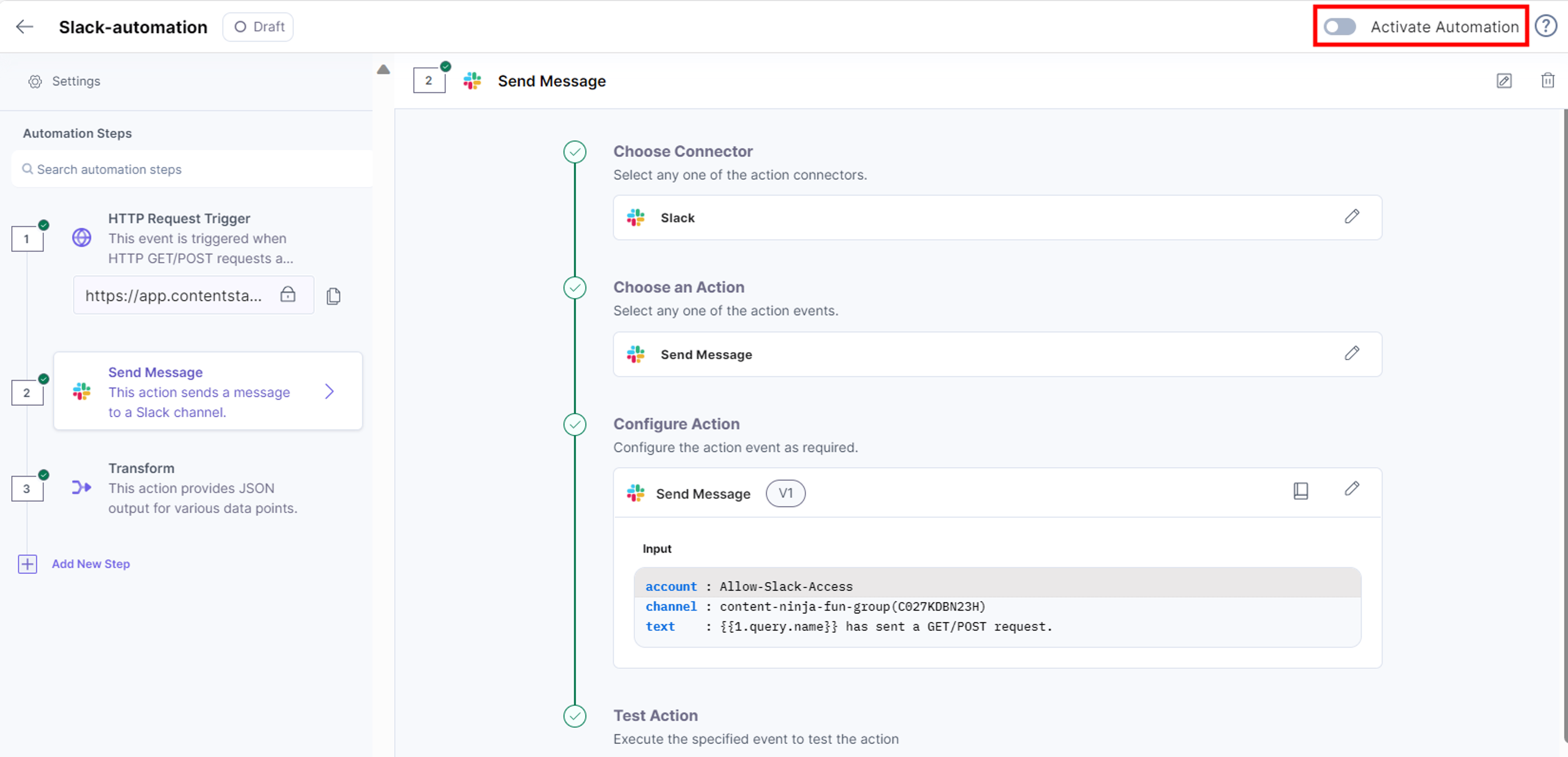Viewport: 1568px width, 757px height.
Task: Open the Settings gear icon
Action: (x=35, y=82)
